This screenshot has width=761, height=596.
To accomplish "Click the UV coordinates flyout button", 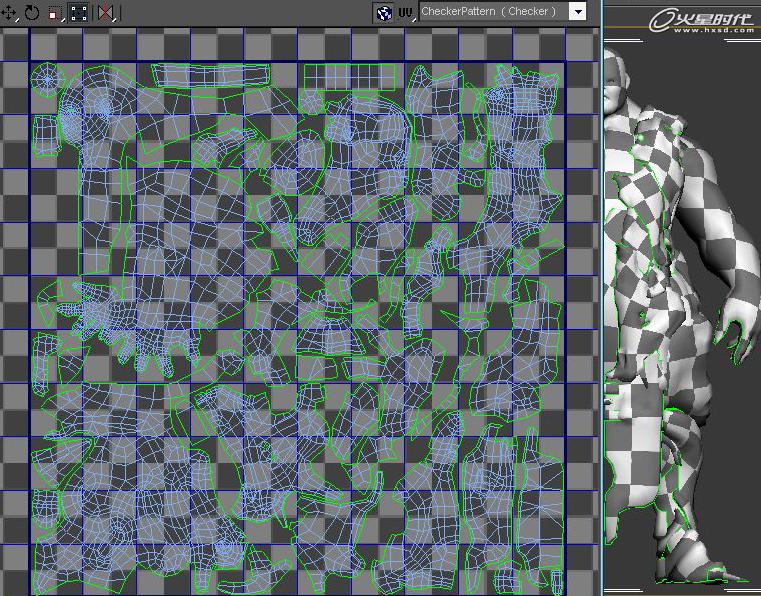I will coord(407,13).
